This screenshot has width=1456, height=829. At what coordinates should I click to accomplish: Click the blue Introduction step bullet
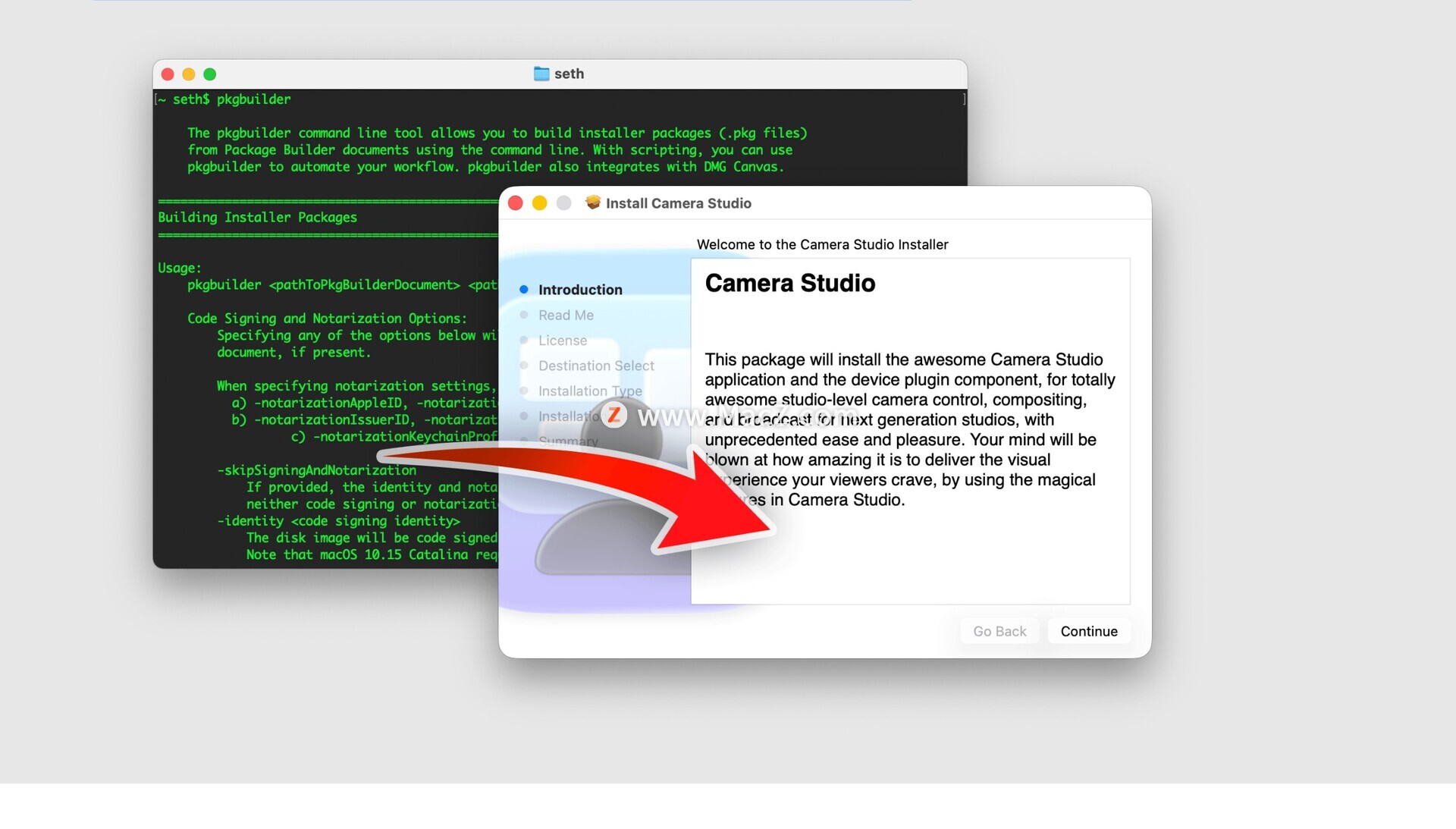[x=523, y=290]
